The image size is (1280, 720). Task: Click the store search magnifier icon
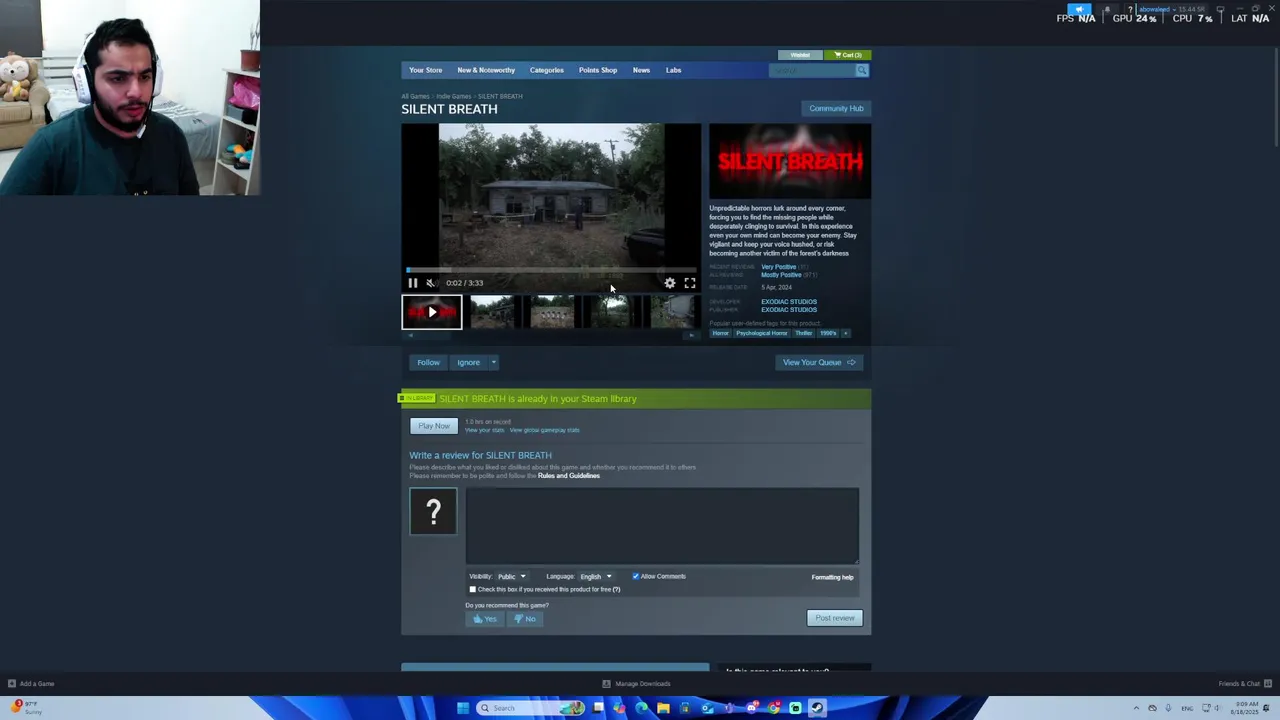click(x=862, y=70)
